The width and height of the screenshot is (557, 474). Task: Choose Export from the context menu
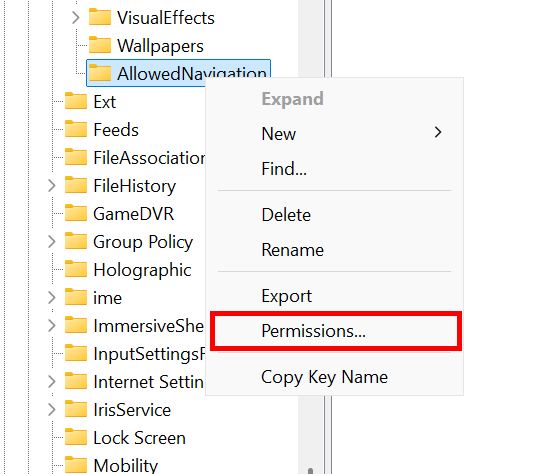pos(334,296)
